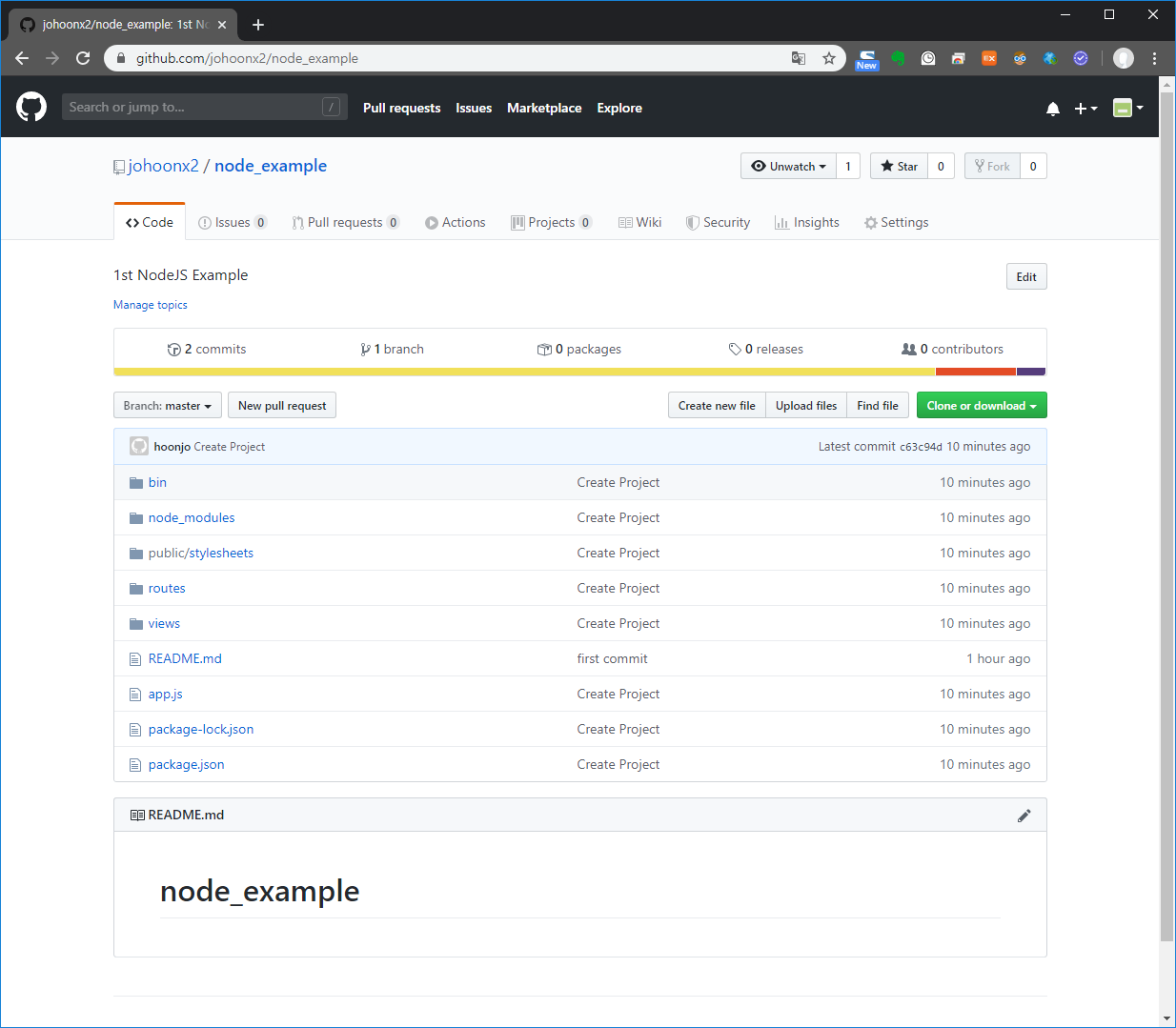
Task: Create a New pull request
Action: point(281,405)
